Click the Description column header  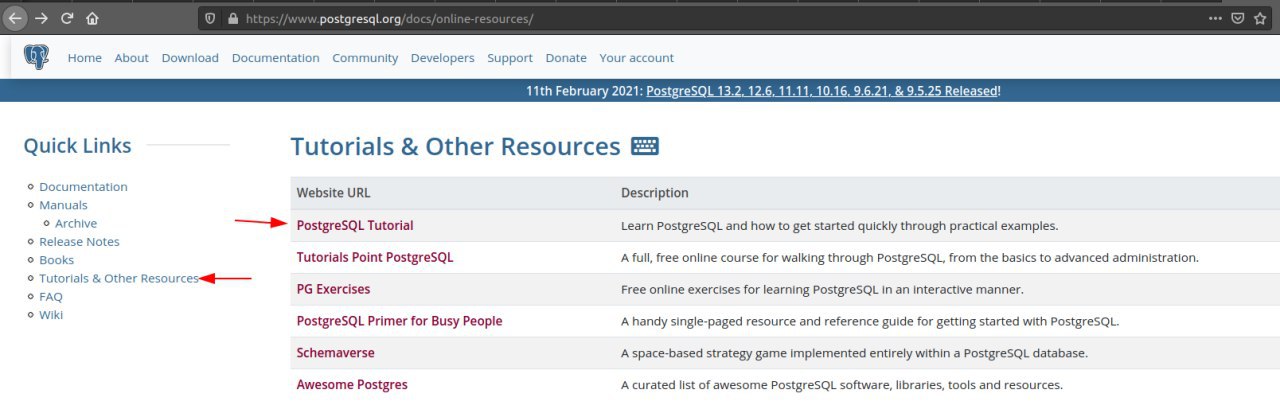[655, 193]
